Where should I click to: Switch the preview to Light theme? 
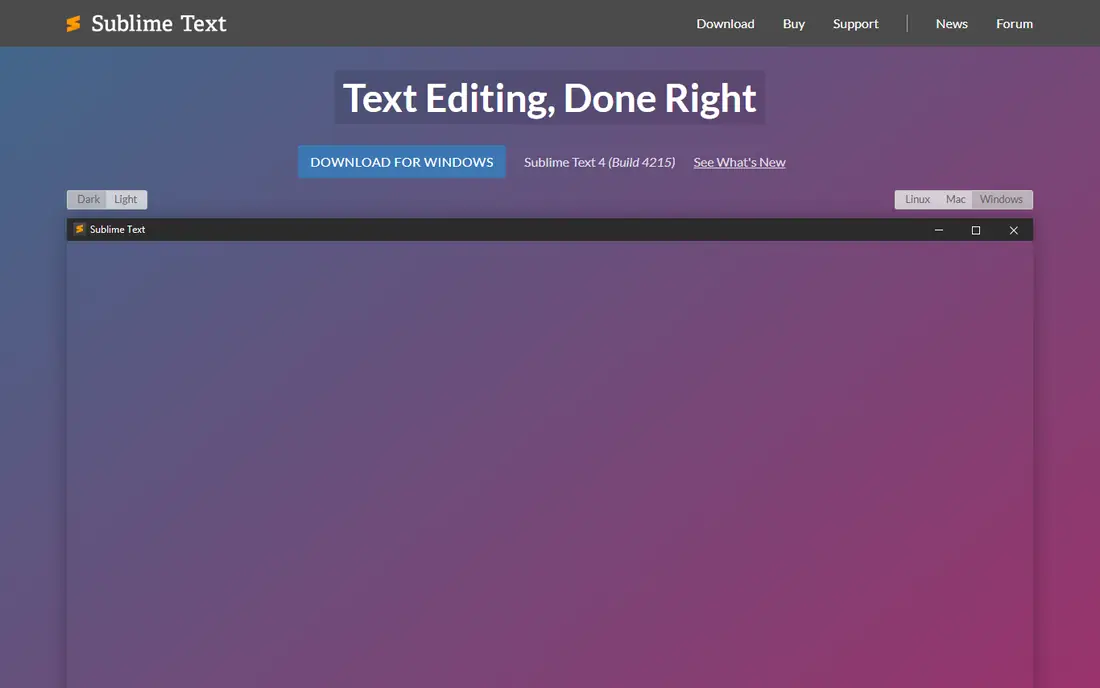coord(126,199)
